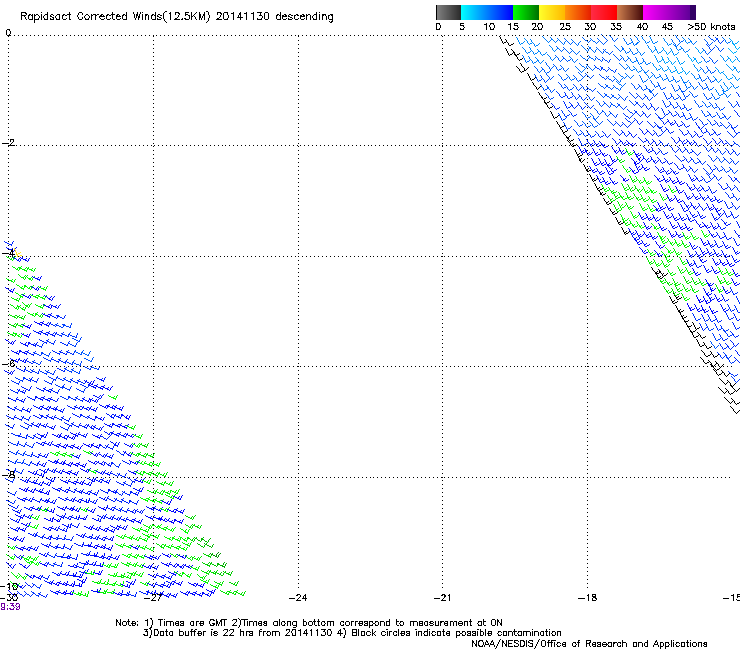Viewport: 740px width, 650px height.
Task: Click the note 'Black circles indicate possible contamination'
Action: tap(456, 633)
